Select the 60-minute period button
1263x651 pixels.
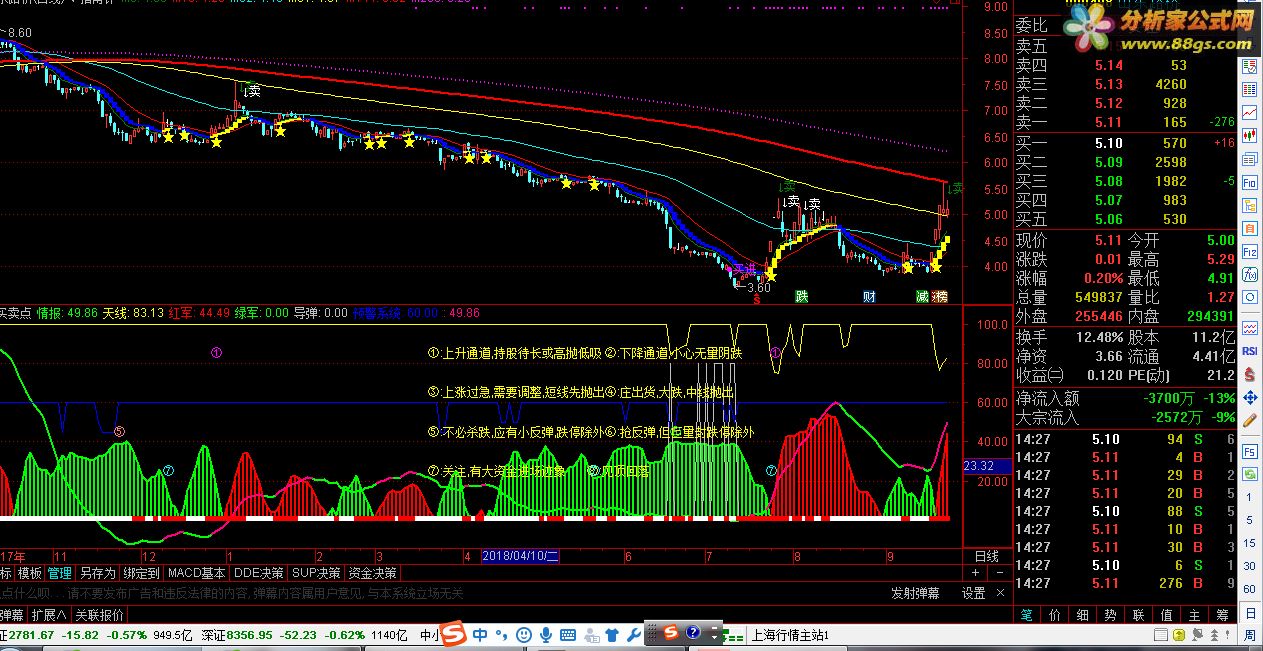[1248, 589]
